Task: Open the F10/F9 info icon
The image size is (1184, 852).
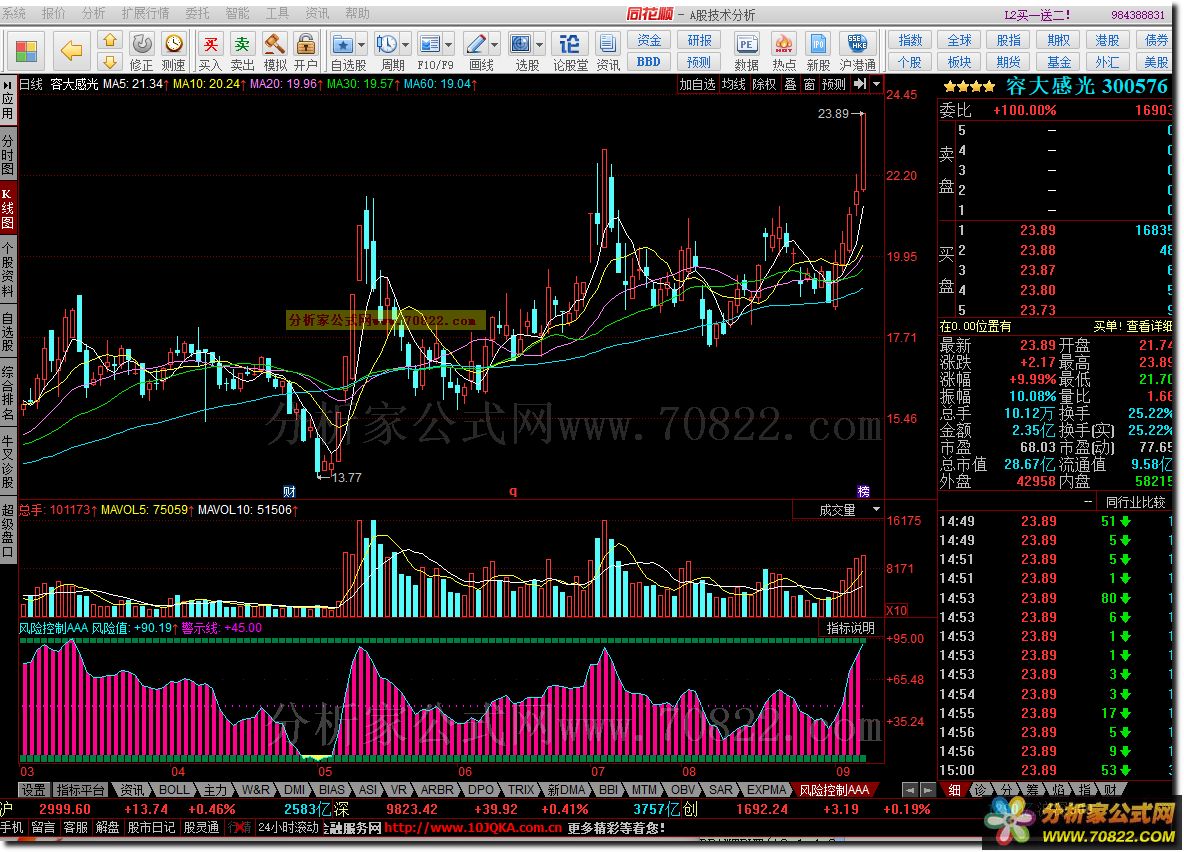Action: point(430,44)
